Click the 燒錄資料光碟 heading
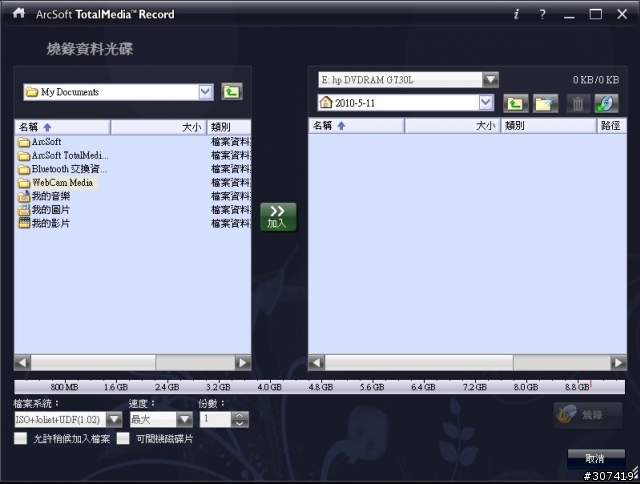Screen dimensions: 640x484 click(90, 49)
